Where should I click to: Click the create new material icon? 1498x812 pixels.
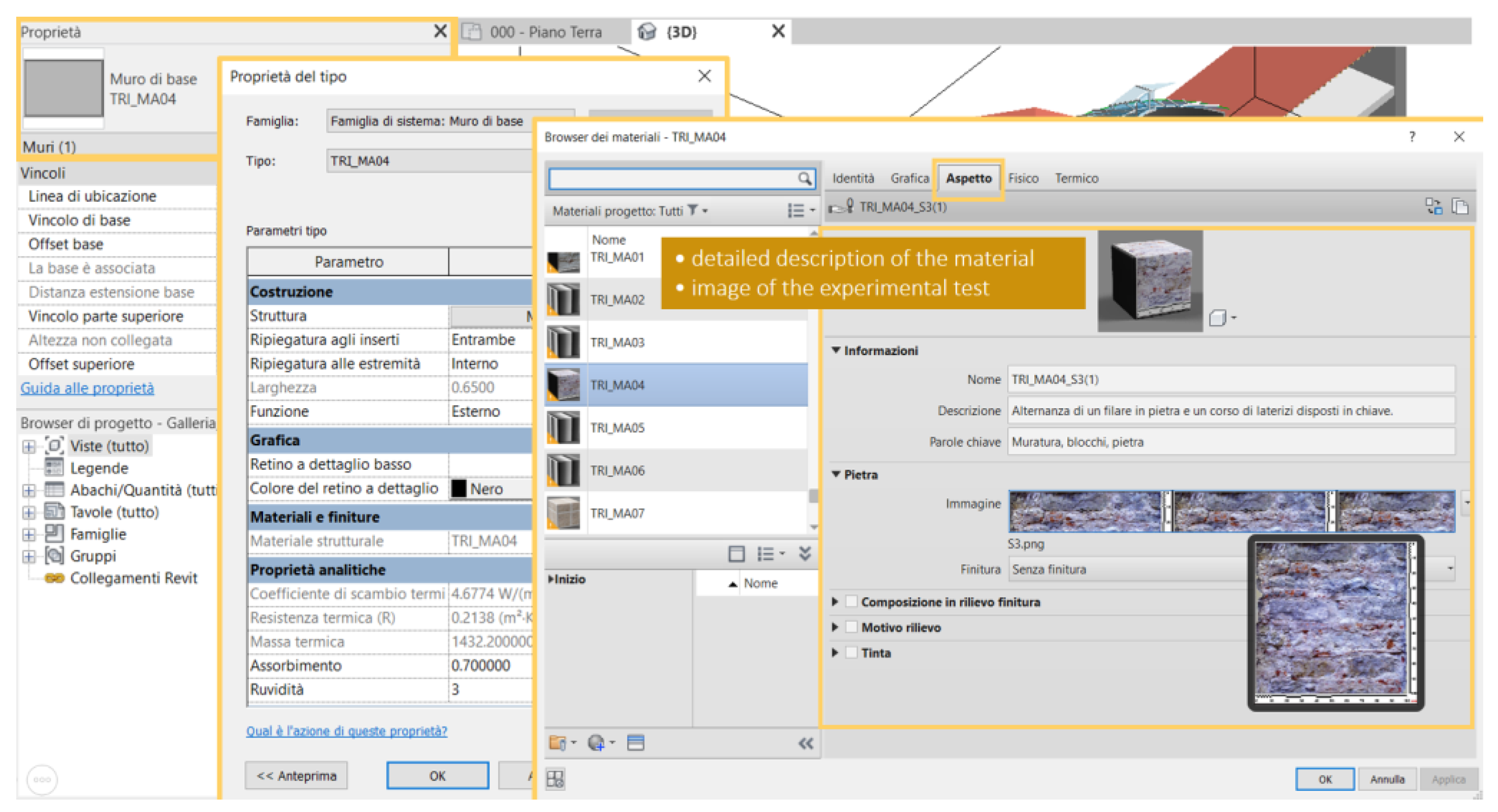pos(596,743)
